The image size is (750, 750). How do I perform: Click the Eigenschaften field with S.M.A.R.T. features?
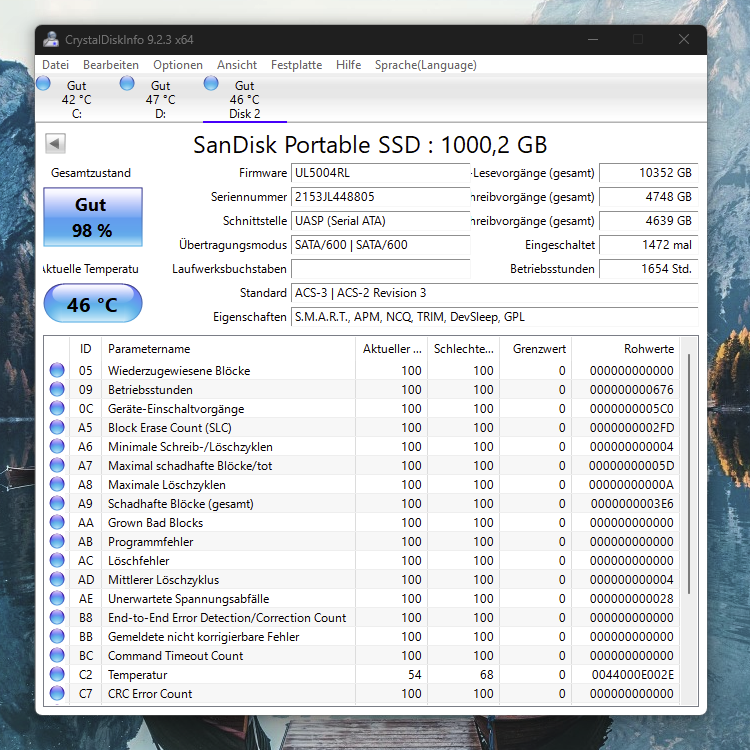(x=495, y=317)
